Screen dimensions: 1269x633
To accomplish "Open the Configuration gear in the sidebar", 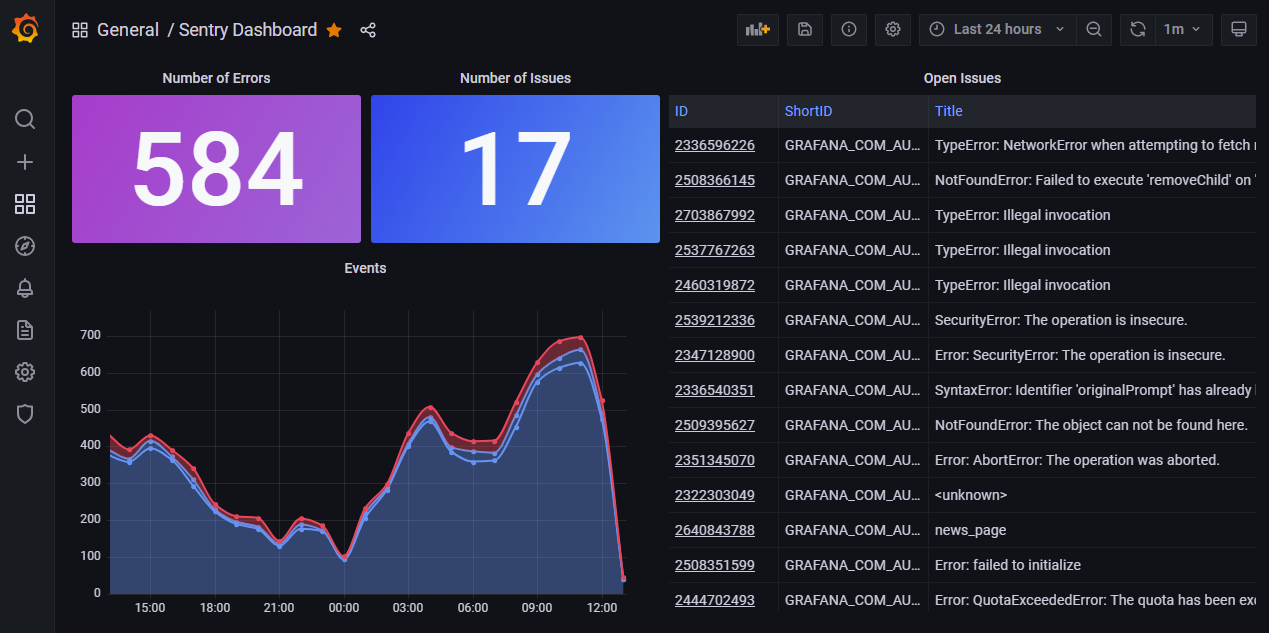I will point(25,371).
